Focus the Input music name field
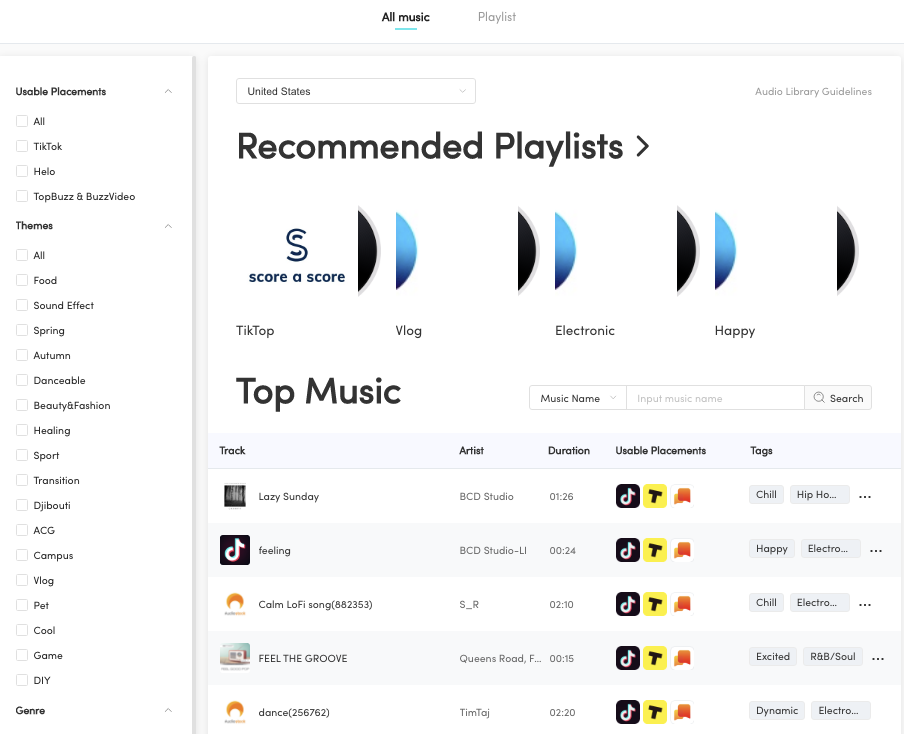Viewport: 904px width, 734px height. pyautogui.click(x=715, y=398)
